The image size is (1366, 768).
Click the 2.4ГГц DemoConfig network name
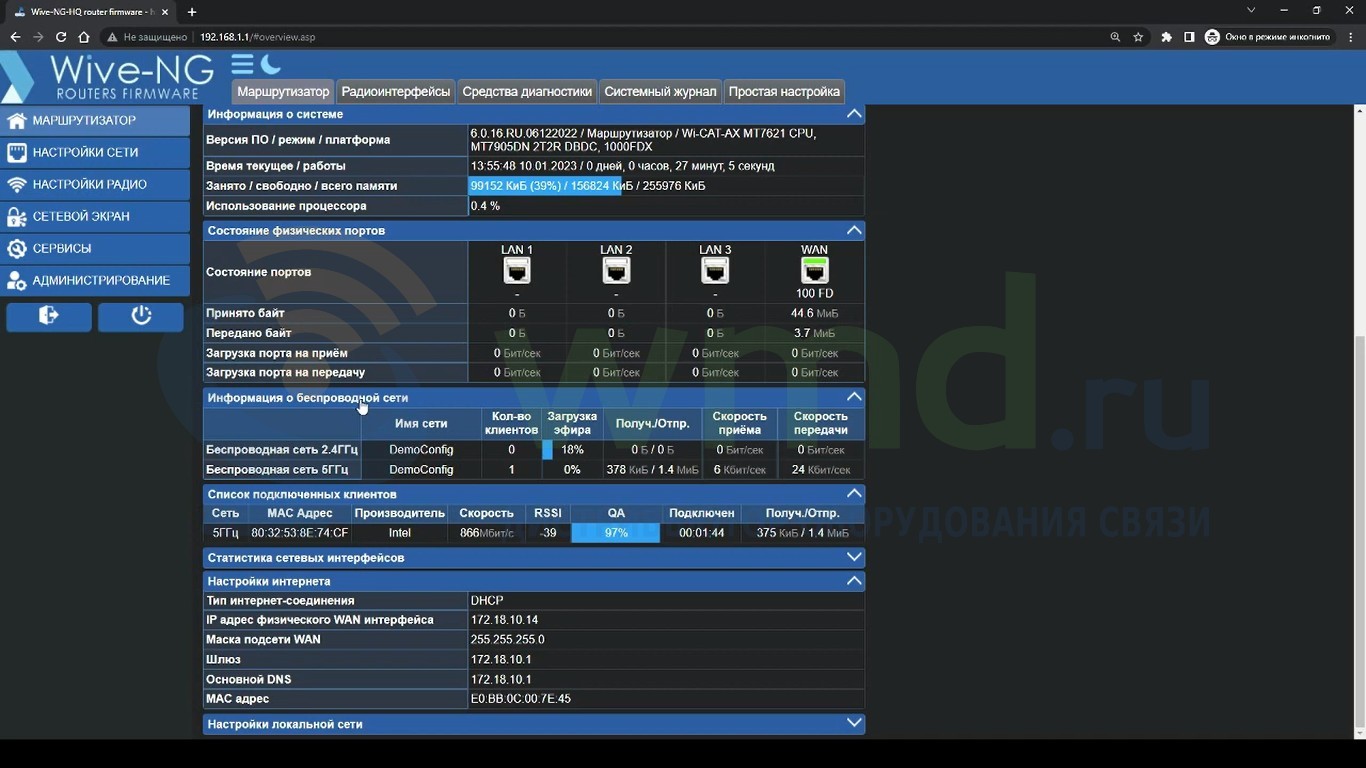421,450
